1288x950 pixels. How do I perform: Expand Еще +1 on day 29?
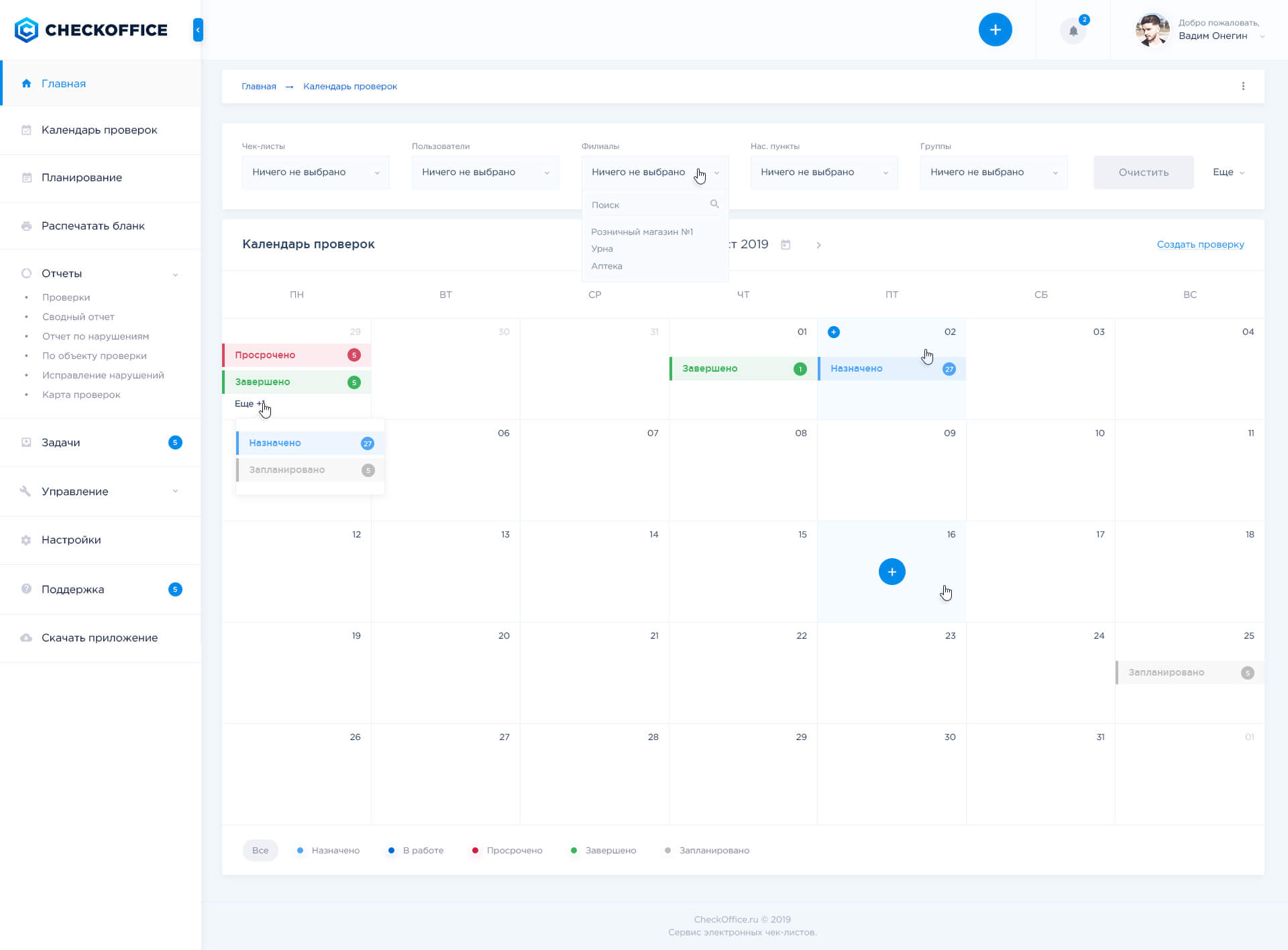[x=250, y=403]
